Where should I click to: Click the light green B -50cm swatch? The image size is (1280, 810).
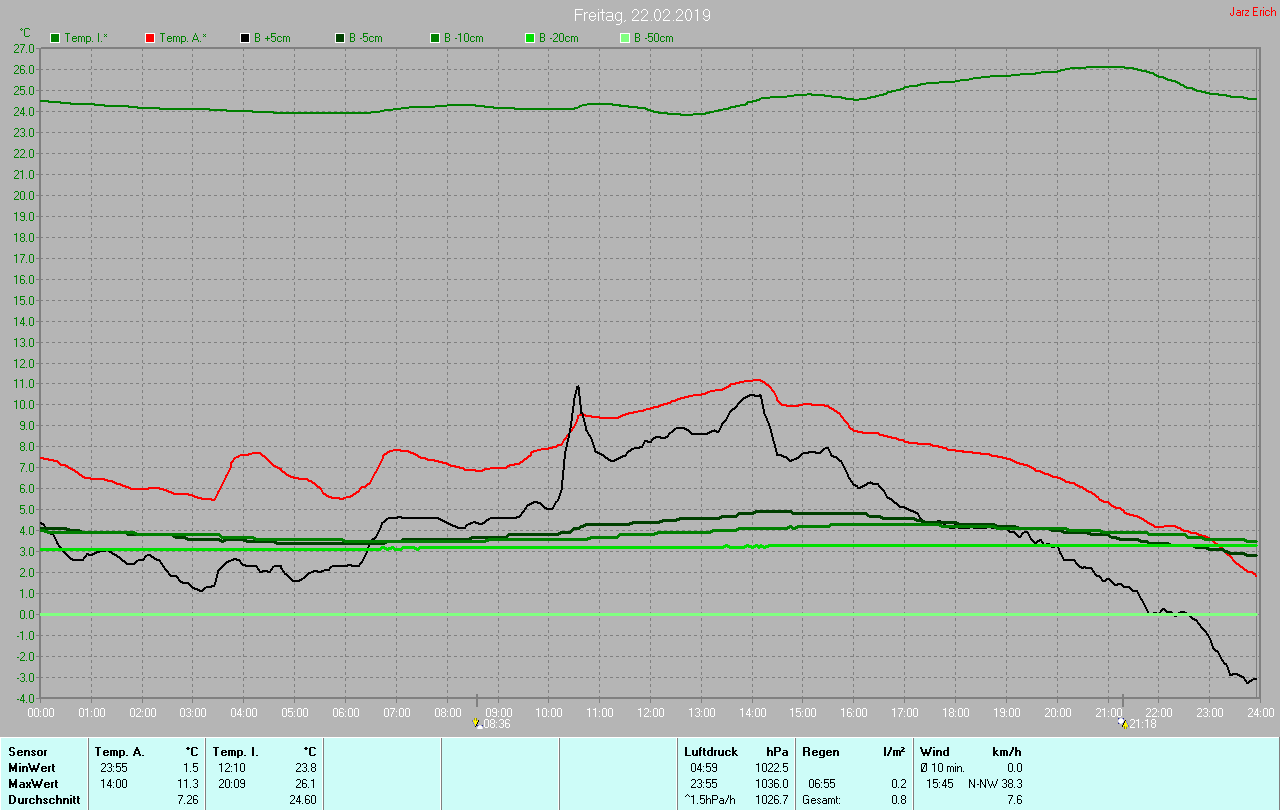point(625,38)
